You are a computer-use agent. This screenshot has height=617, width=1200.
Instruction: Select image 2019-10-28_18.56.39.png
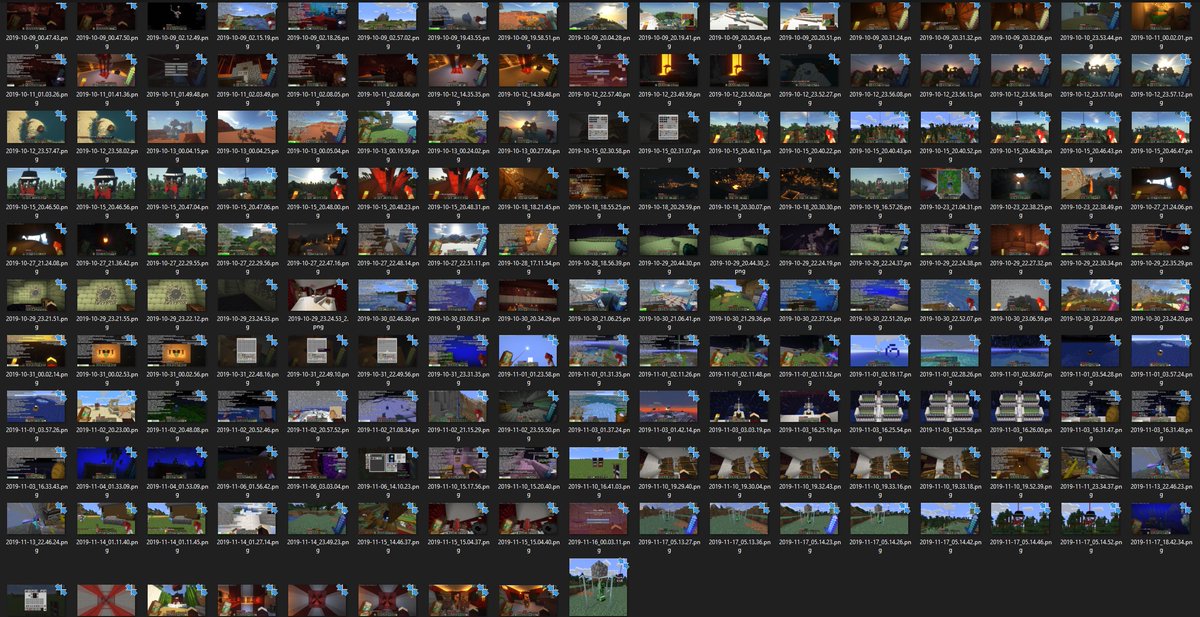pyautogui.click(x=598, y=239)
